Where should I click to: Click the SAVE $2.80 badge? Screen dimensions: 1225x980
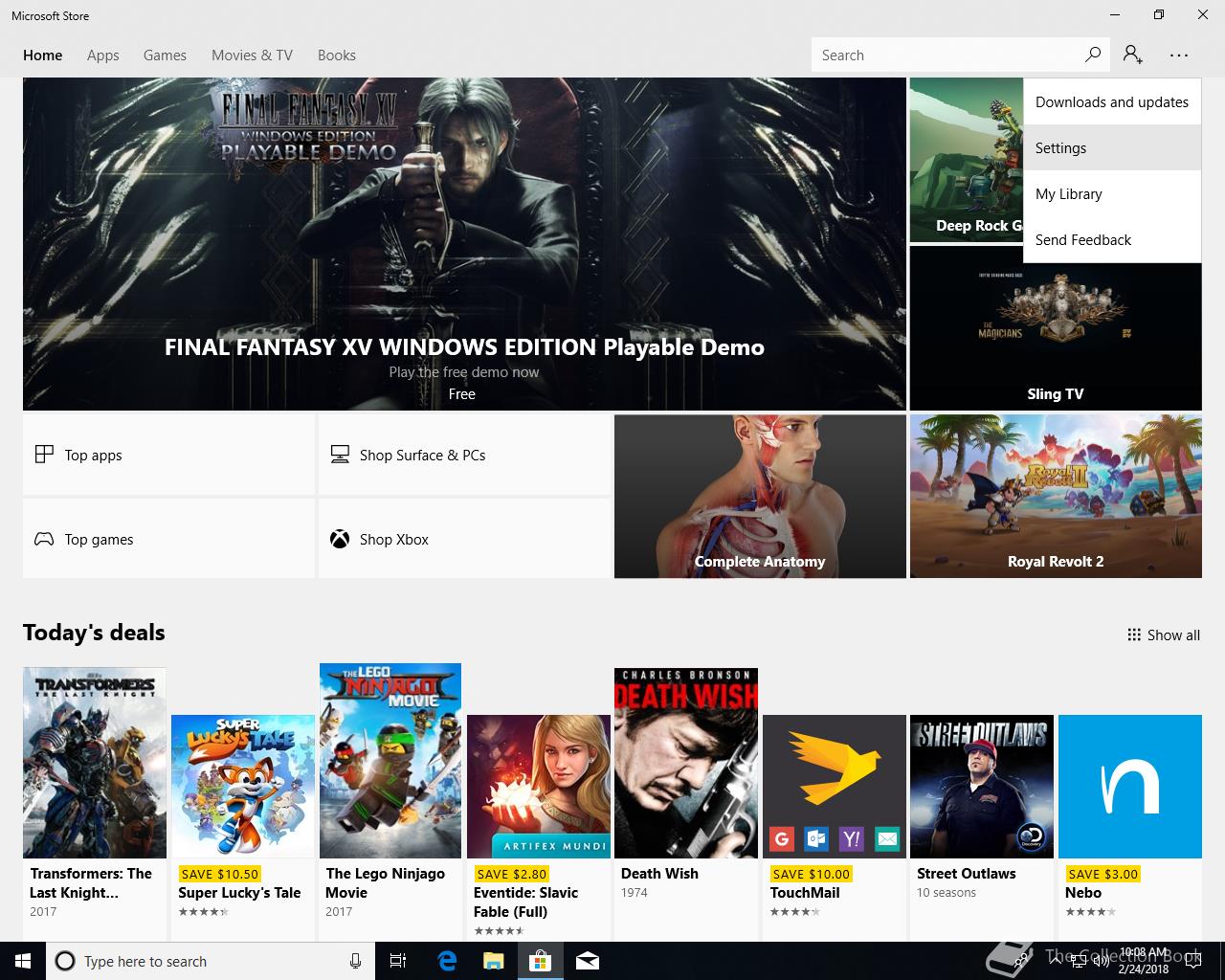pos(511,874)
